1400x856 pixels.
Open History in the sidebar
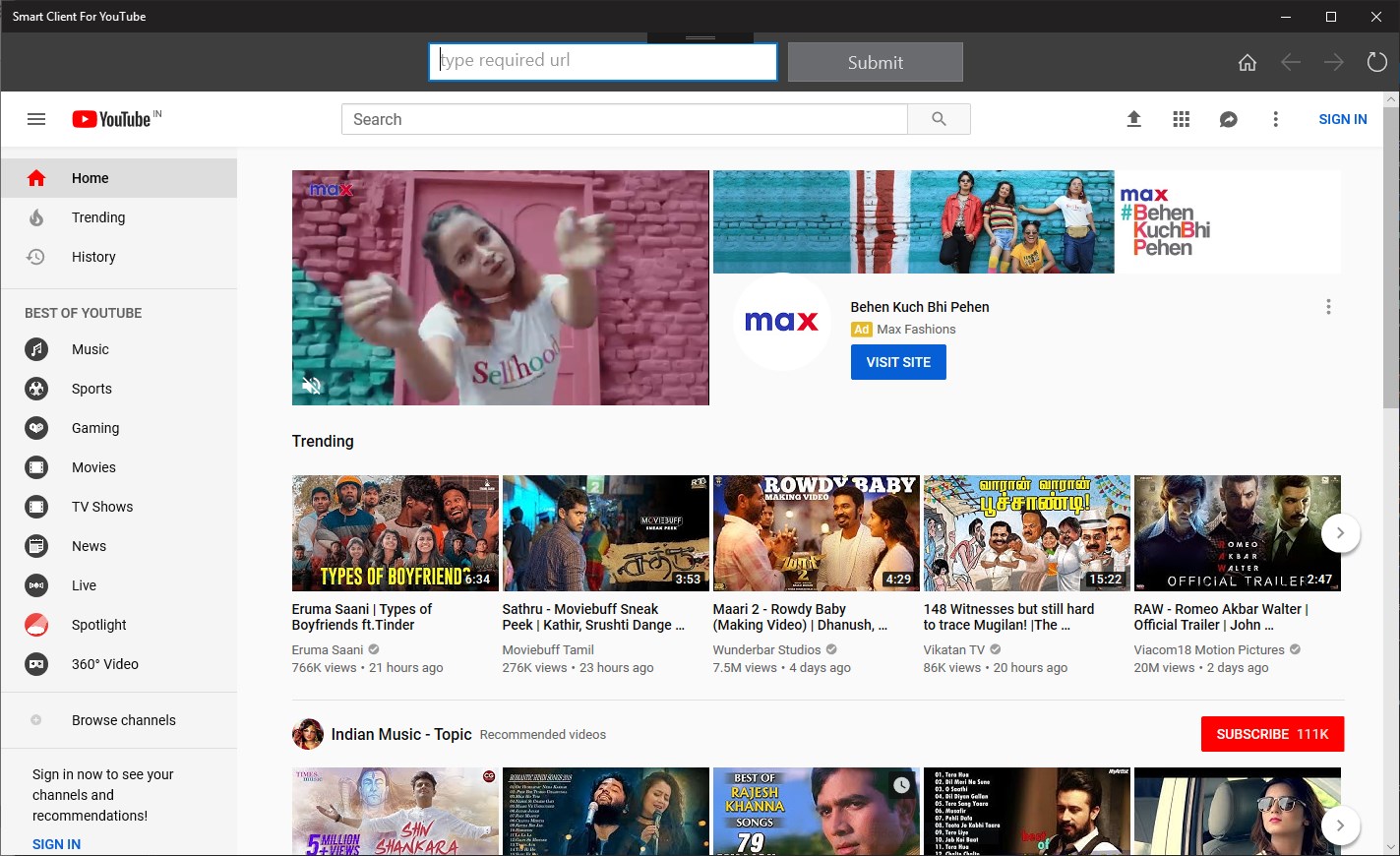[x=119, y=257]
